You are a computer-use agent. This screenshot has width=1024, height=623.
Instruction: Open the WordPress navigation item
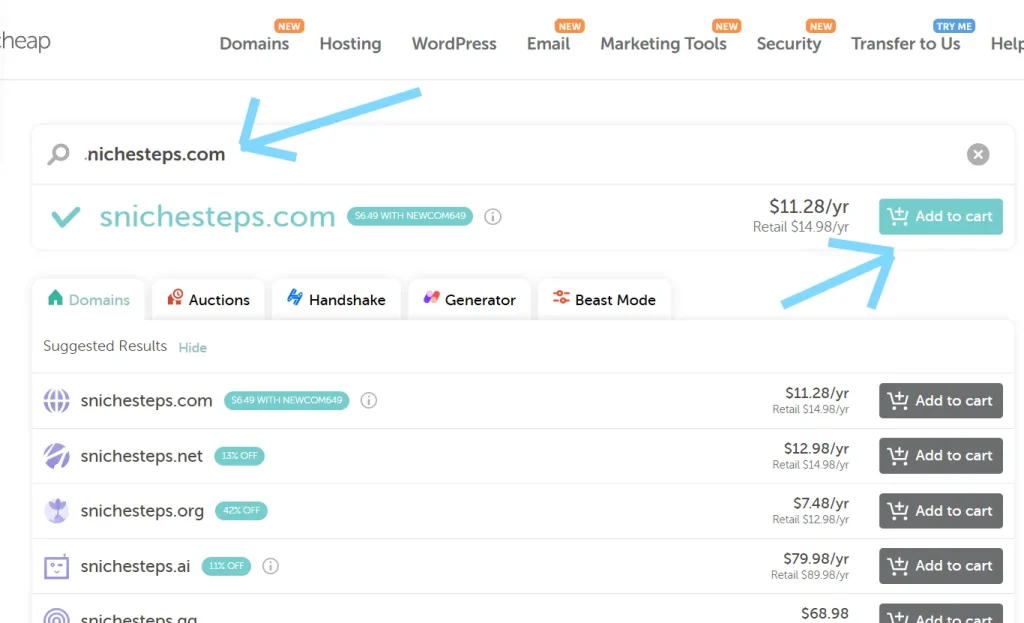pos(454,44)
